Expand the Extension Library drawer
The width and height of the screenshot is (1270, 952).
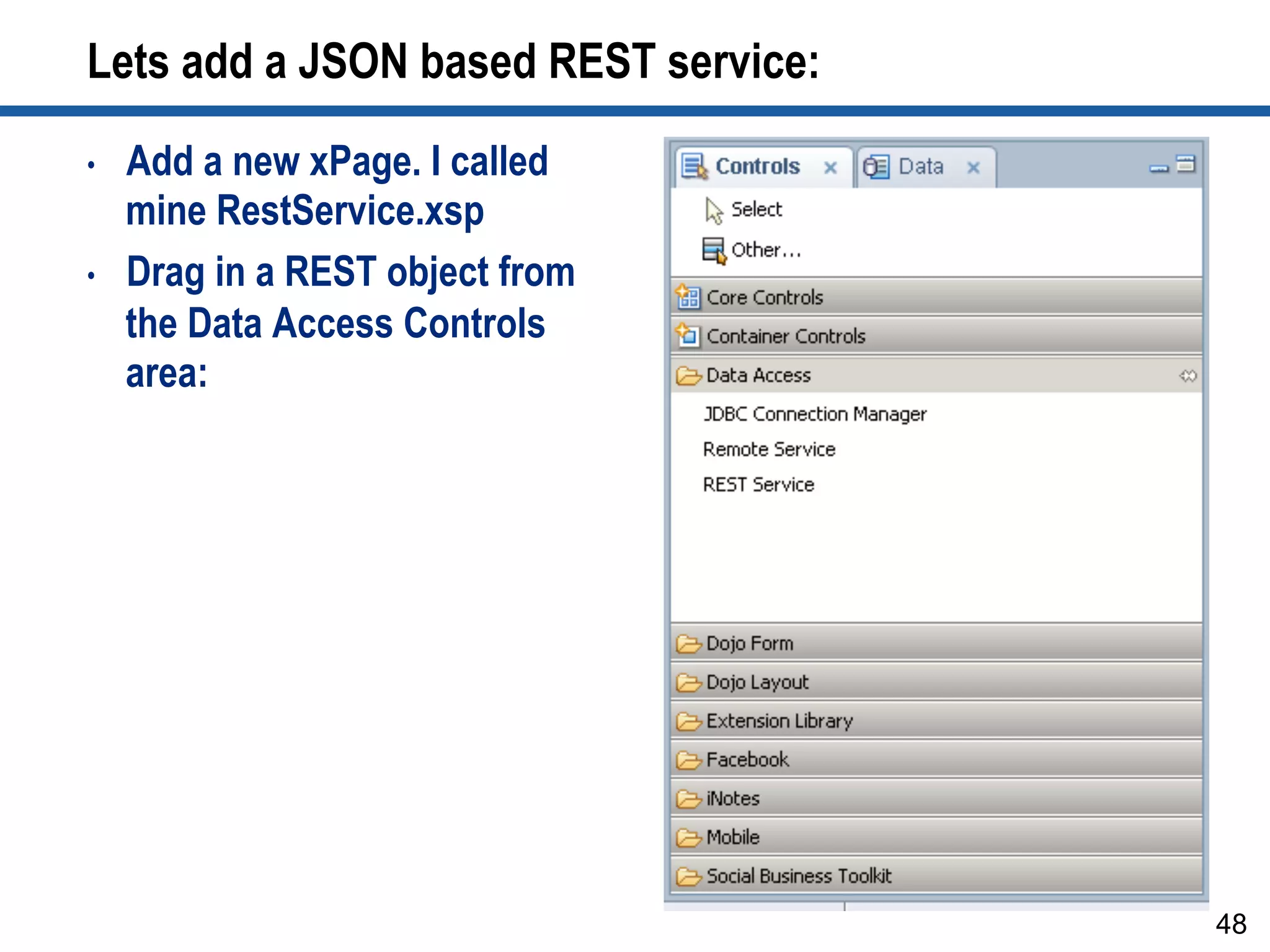click(936, 721)
